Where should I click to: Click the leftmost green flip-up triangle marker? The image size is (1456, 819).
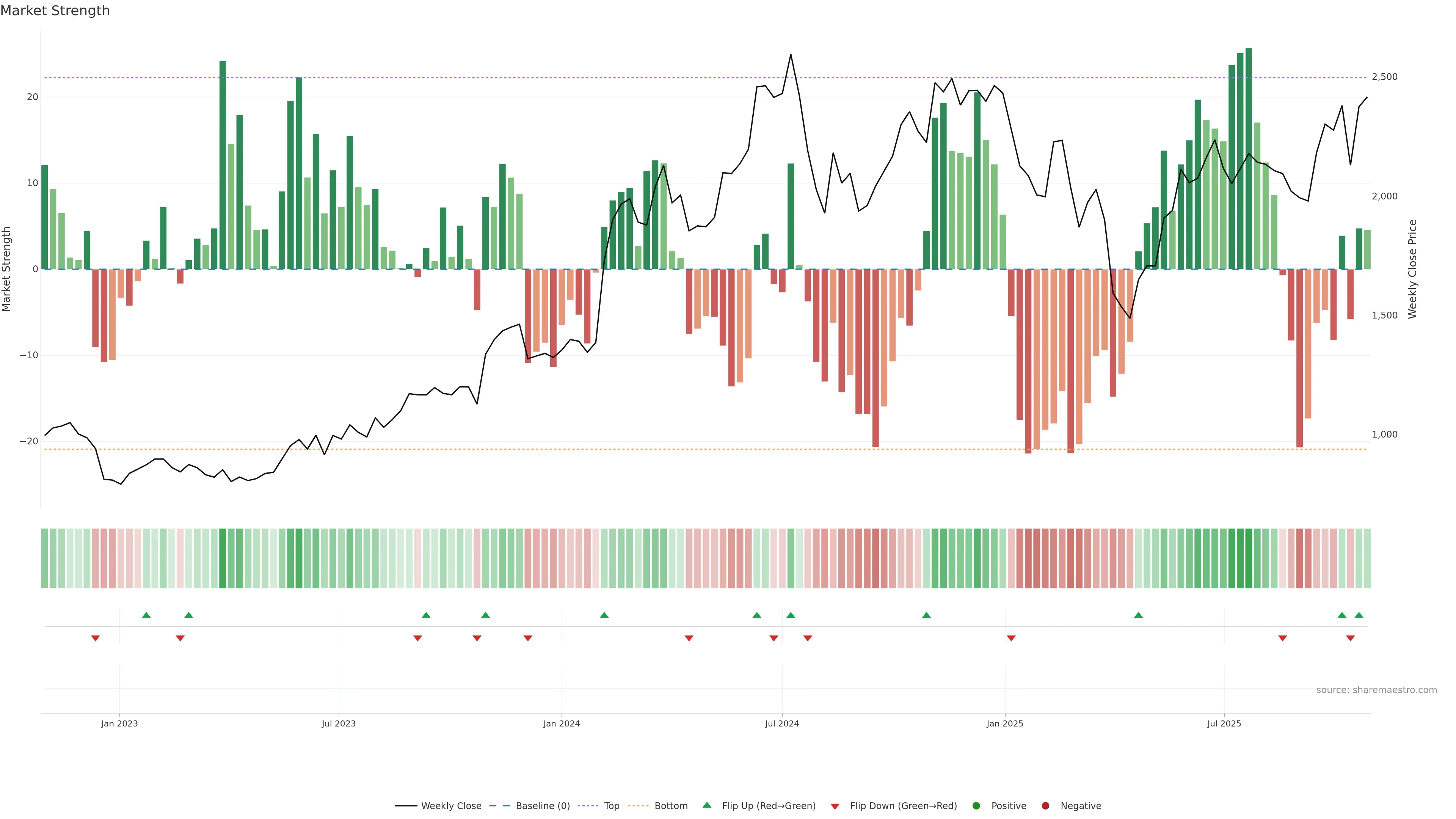(x=146, y=615)
